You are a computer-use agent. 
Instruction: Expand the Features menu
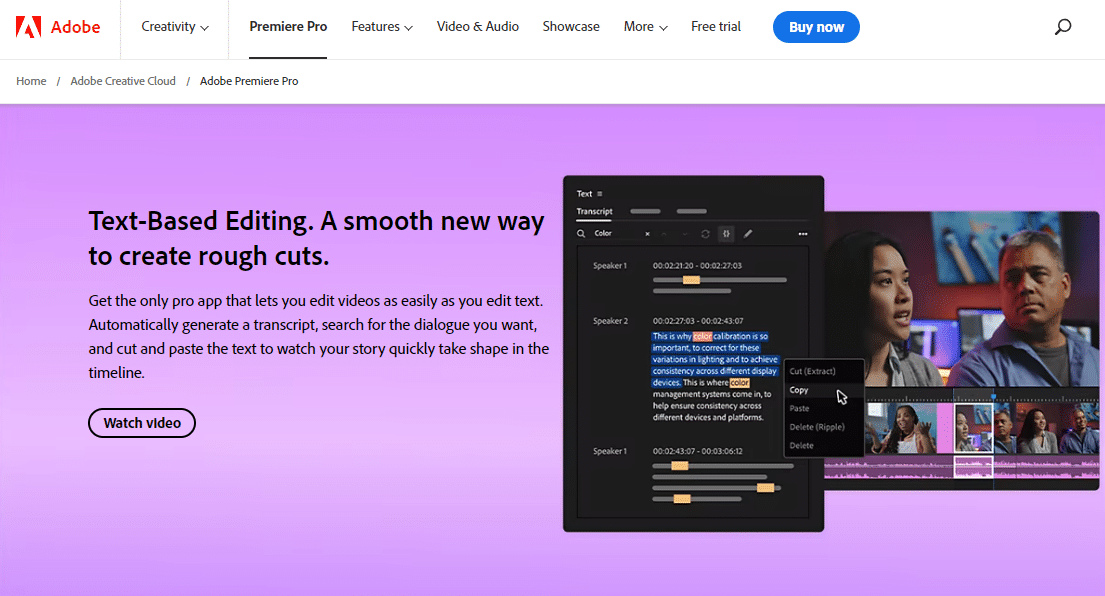[x=381, y=27]
